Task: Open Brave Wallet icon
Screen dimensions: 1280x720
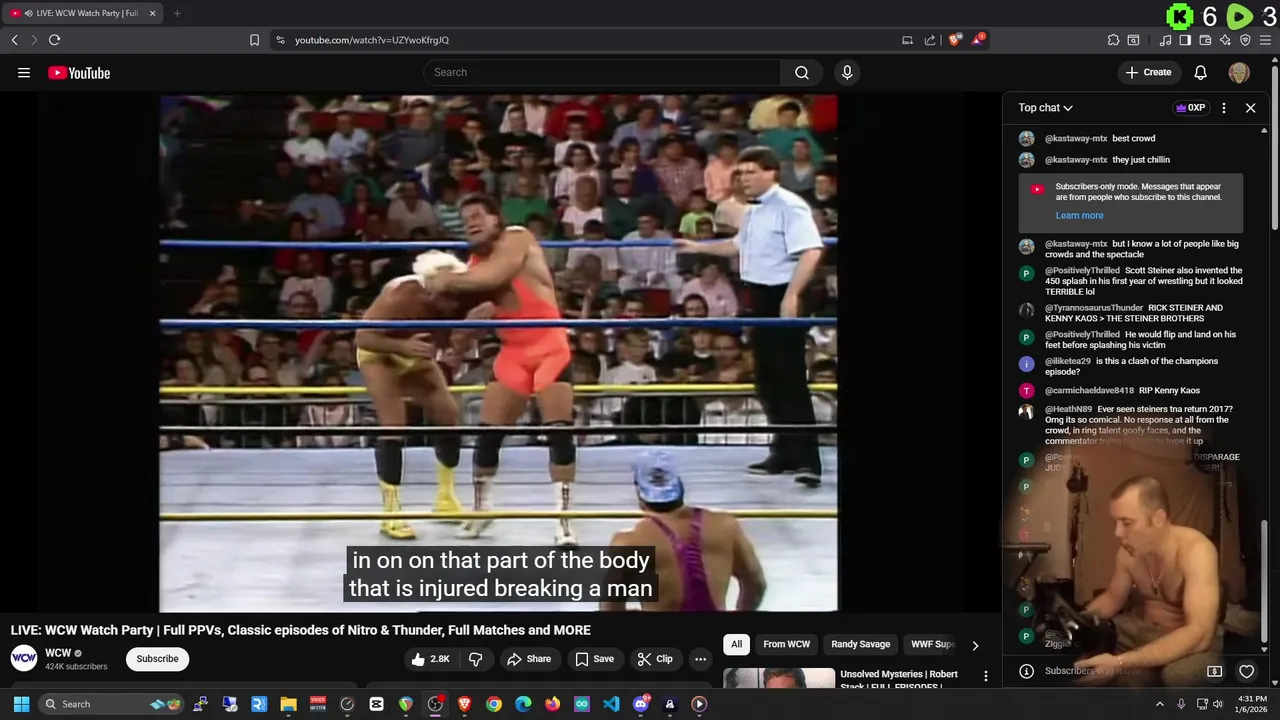Action: 1205,40
